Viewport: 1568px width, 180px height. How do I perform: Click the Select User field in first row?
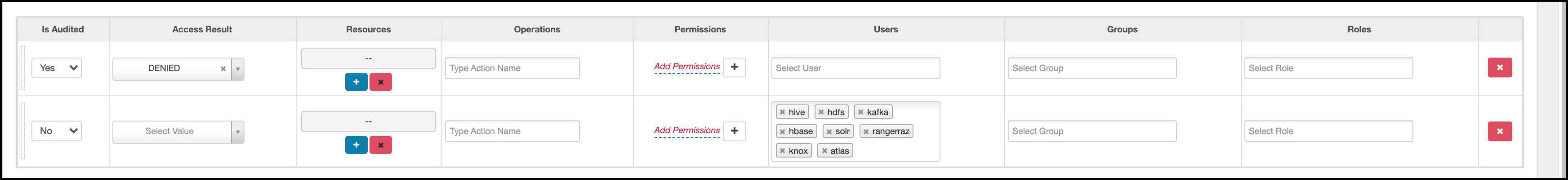pyautogui.click(x=855, y=68)
